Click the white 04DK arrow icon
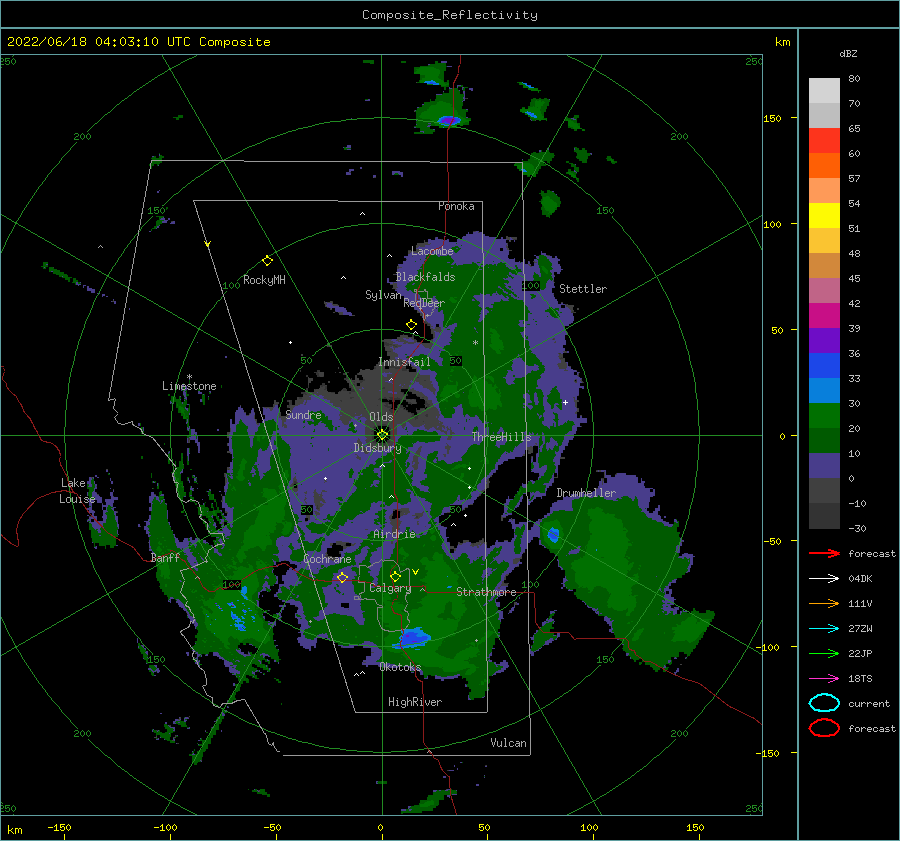 coord(824,578)
